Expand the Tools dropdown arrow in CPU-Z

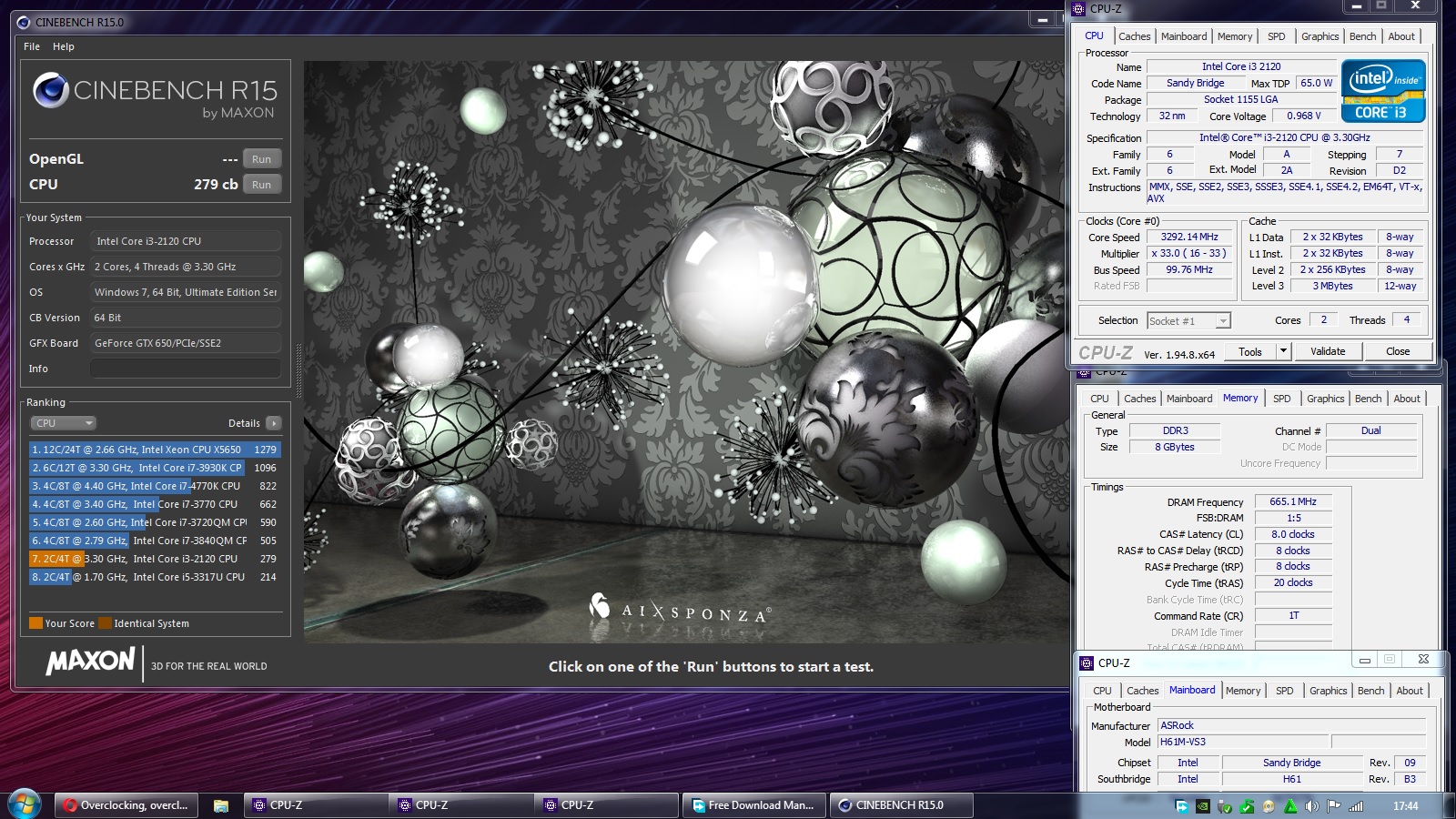1283,351
